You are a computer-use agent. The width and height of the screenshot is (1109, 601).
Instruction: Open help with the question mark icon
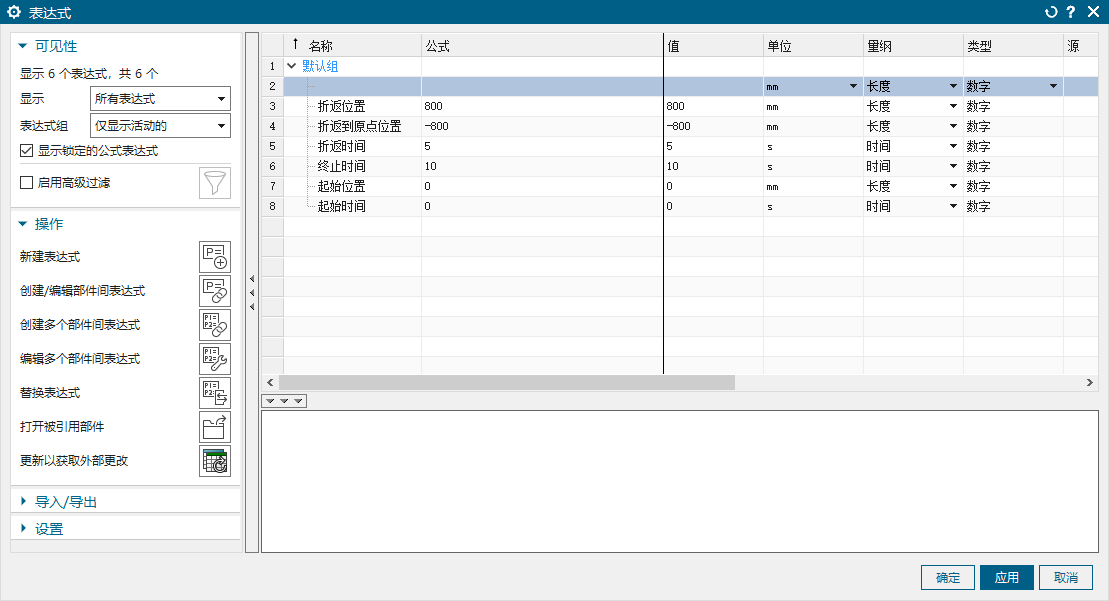coord(1071,12)
